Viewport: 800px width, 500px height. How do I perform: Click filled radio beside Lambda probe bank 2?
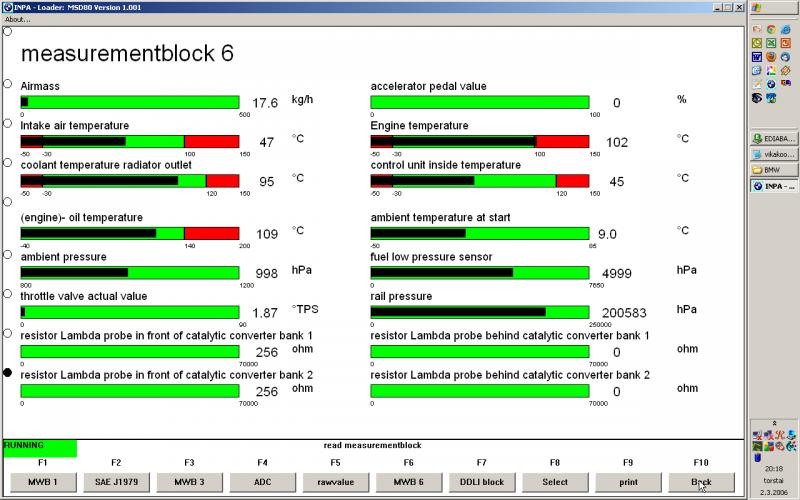pos(9,373)
